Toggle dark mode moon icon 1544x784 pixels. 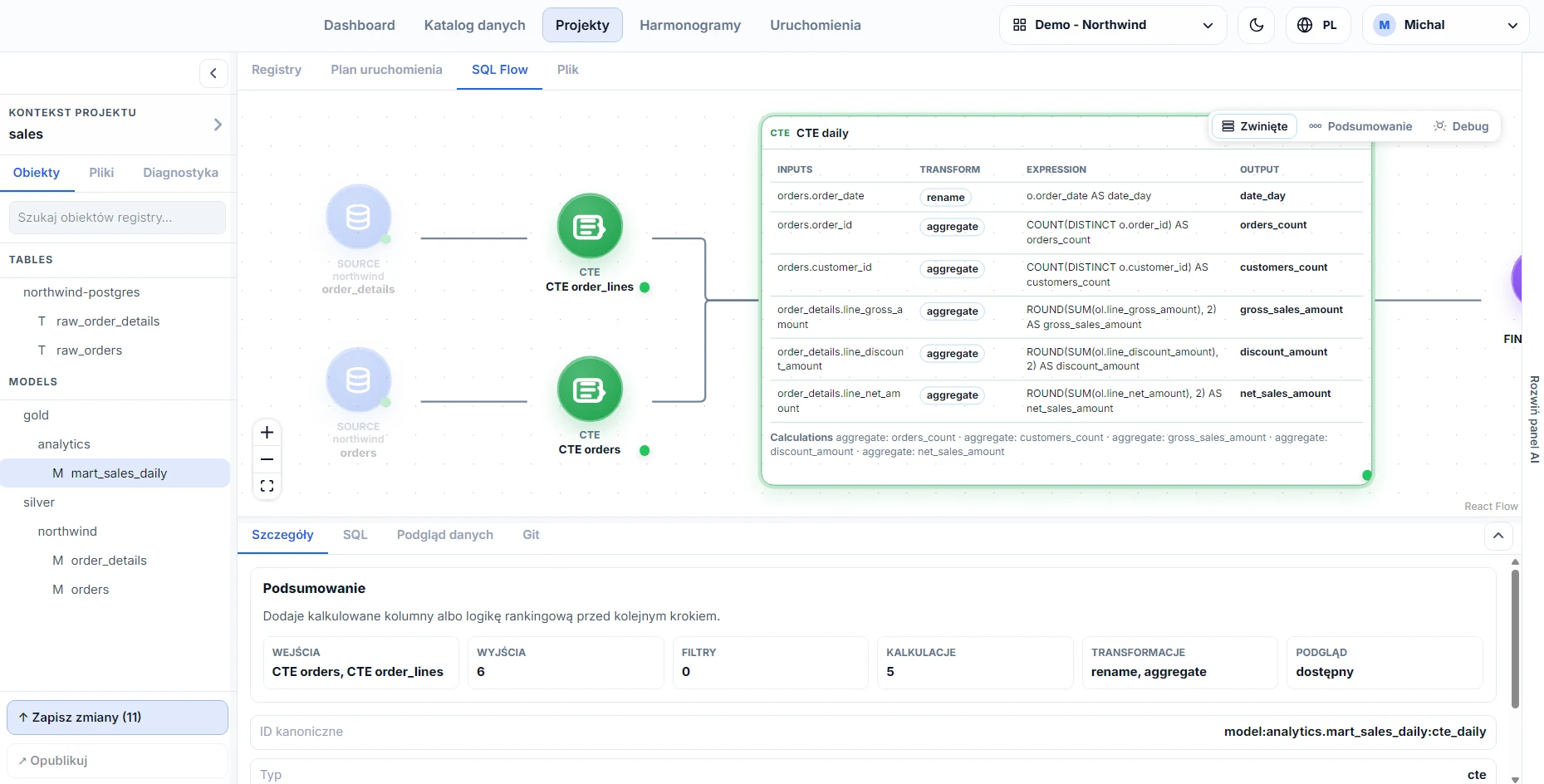point(1256,25)
